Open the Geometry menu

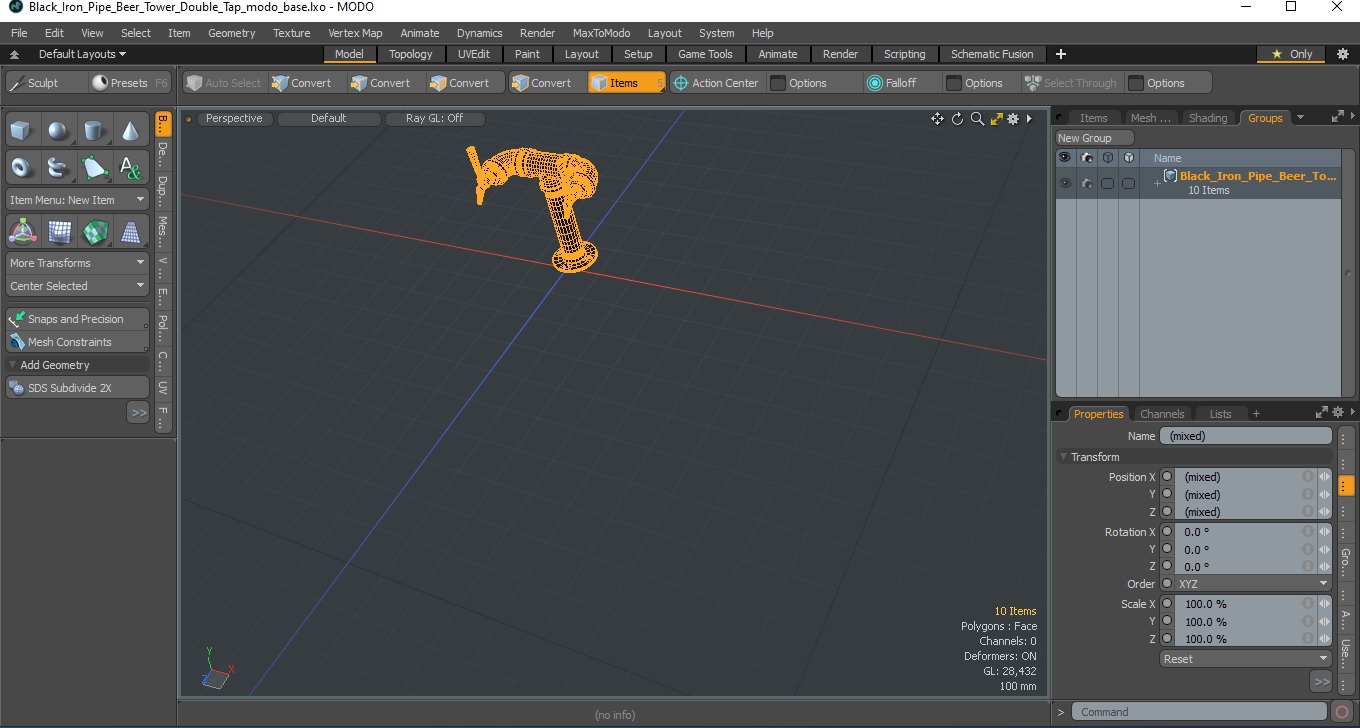(231, 33)
